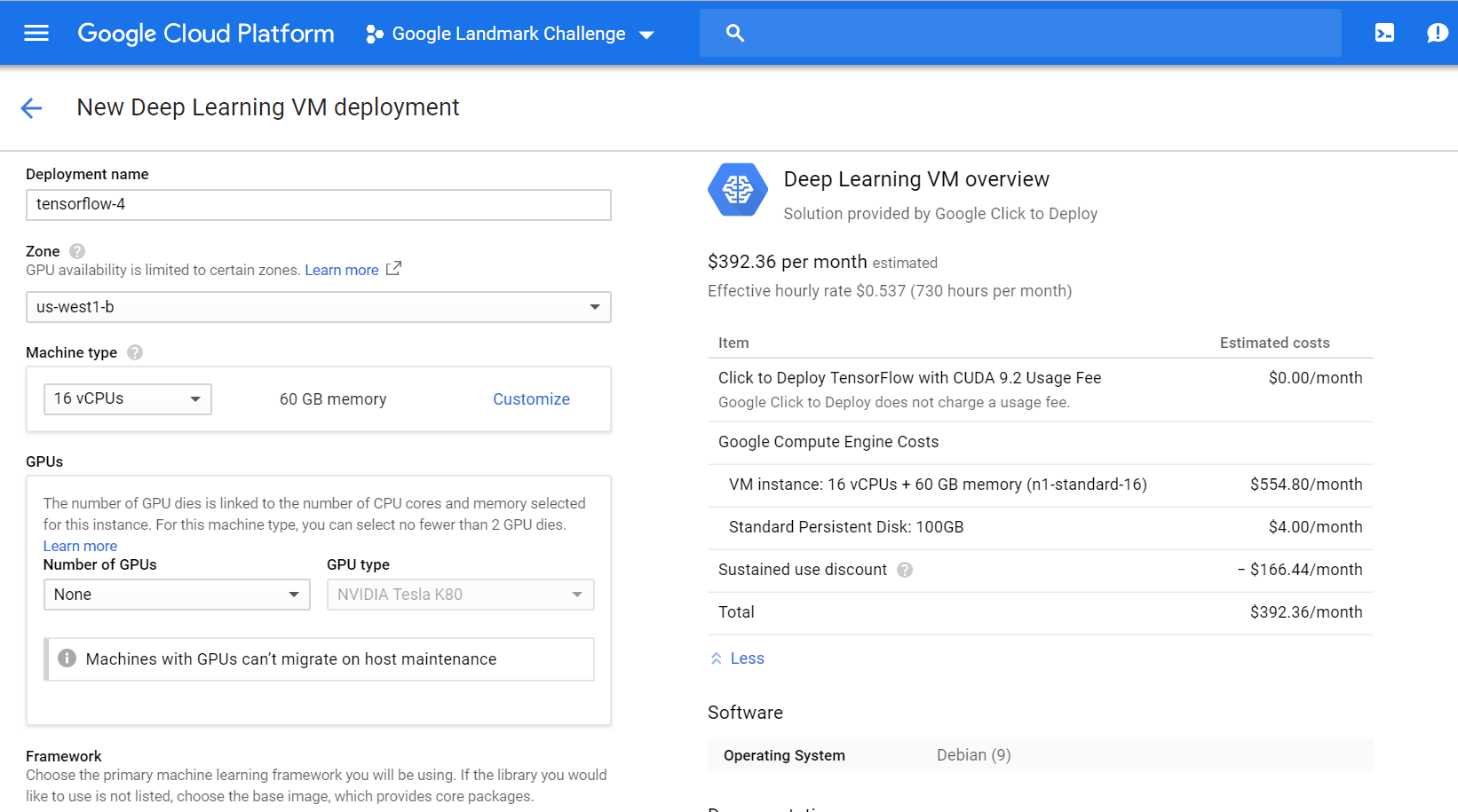
Task: Click 'Google Compute Engine Costs' row
Action: (1041, 443)
